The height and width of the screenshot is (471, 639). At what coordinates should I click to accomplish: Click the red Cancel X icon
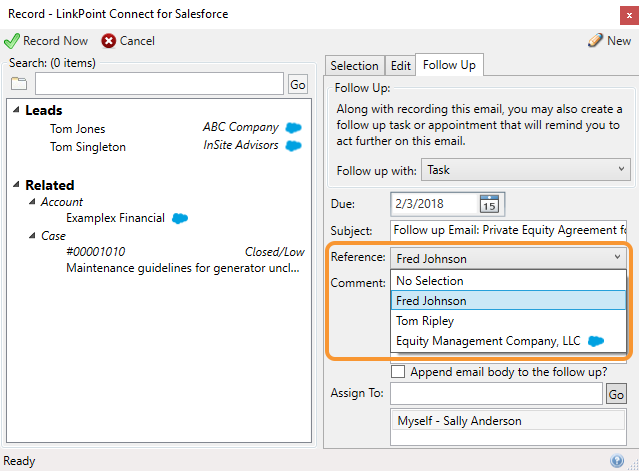pyautogui.click(x=108, y=41)
